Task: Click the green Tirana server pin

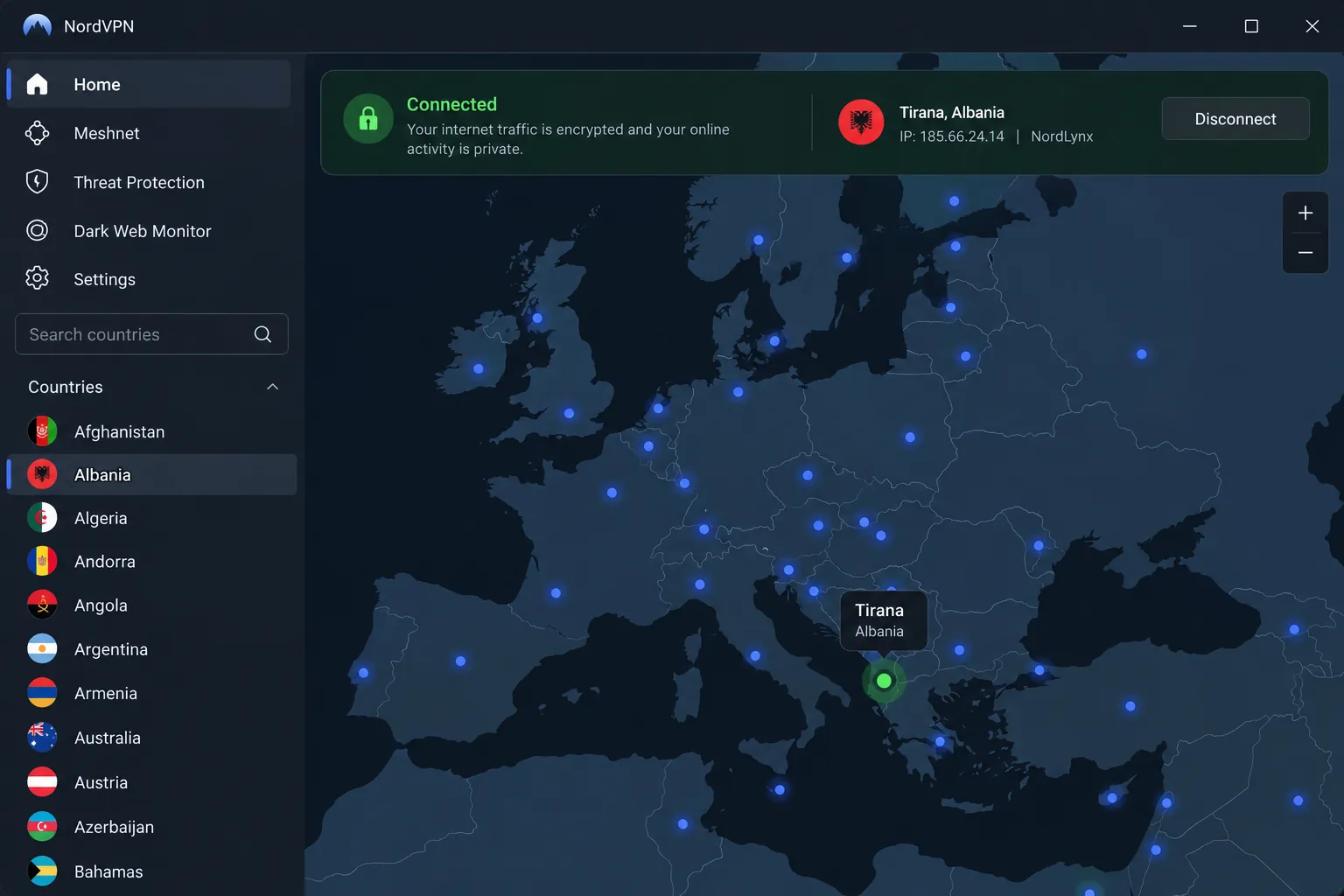Action: point(884,681)
